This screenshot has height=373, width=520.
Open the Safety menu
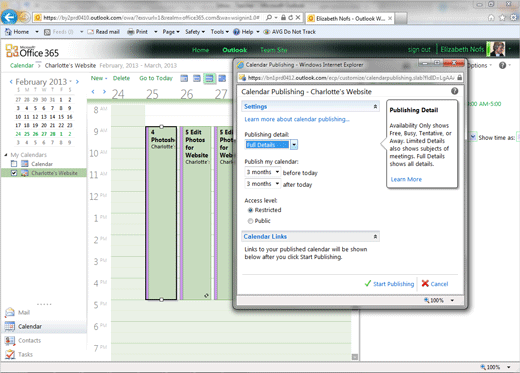[195, 32]
